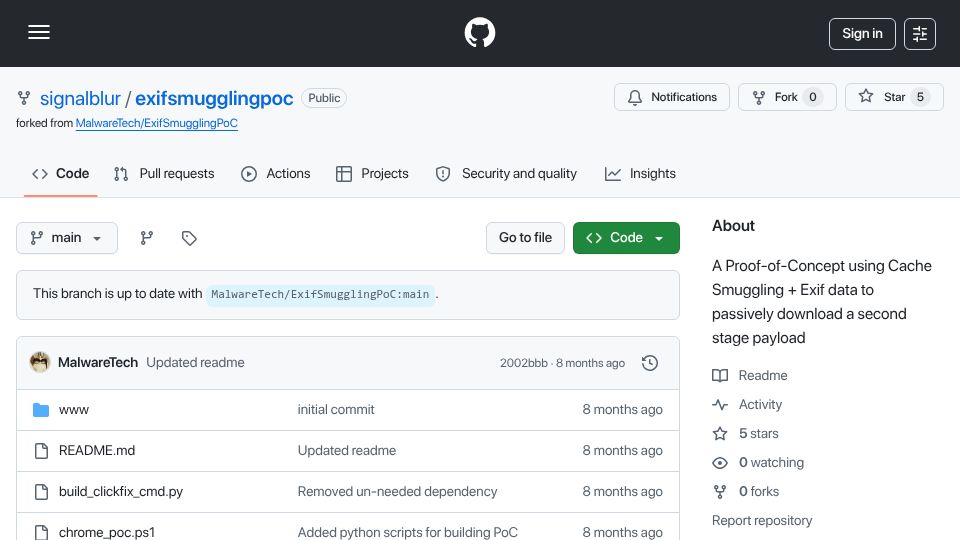Expand the green Code dropdown
The width and height of the screenshot is (960, 540).
(x=626, y=238)
